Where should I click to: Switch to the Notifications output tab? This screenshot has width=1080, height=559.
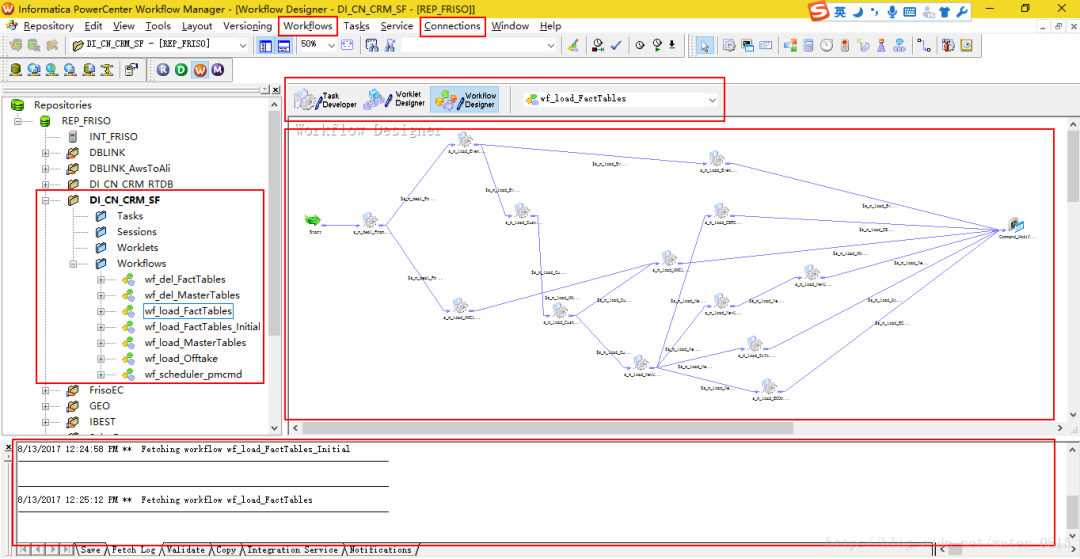click(380, 550)
